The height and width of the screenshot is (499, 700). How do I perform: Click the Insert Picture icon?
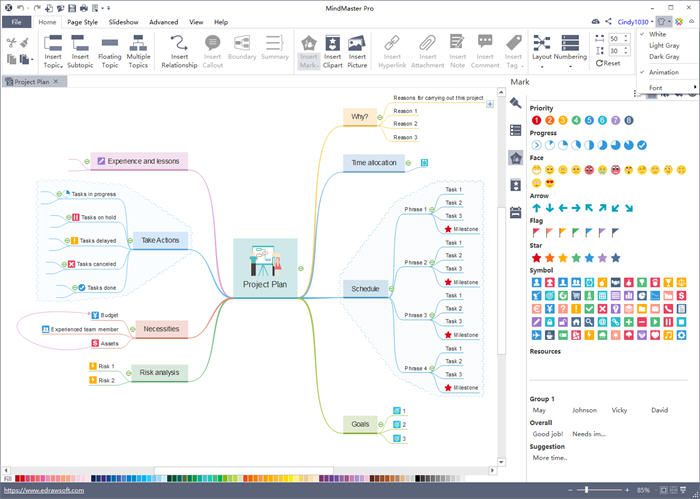[x=357, y=43]
